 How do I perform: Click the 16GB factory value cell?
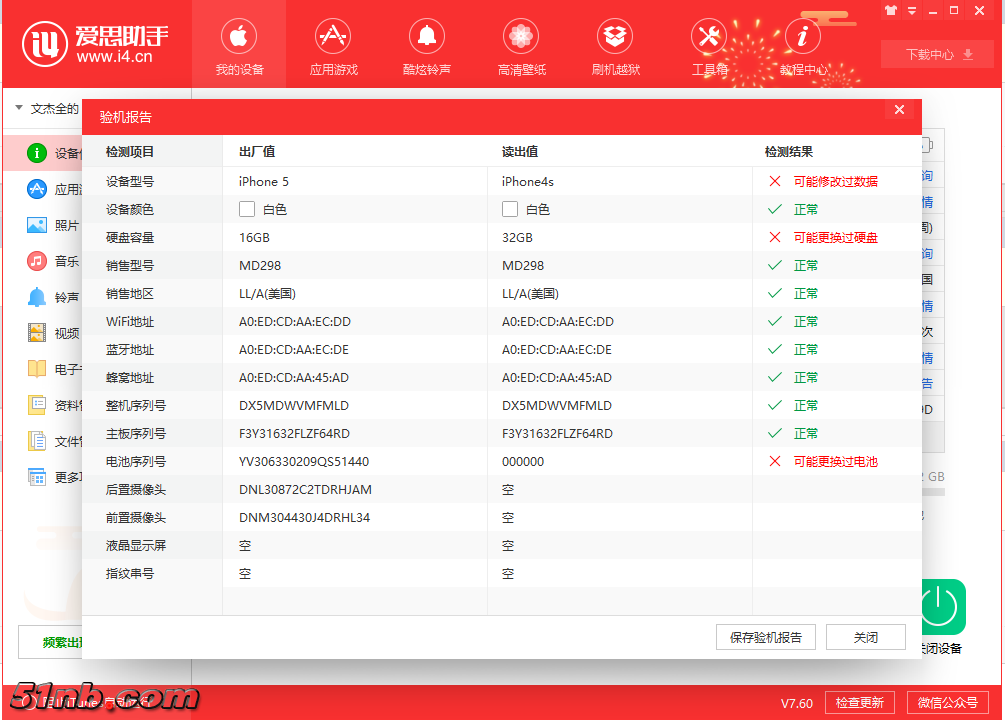[x=254, y=237]
